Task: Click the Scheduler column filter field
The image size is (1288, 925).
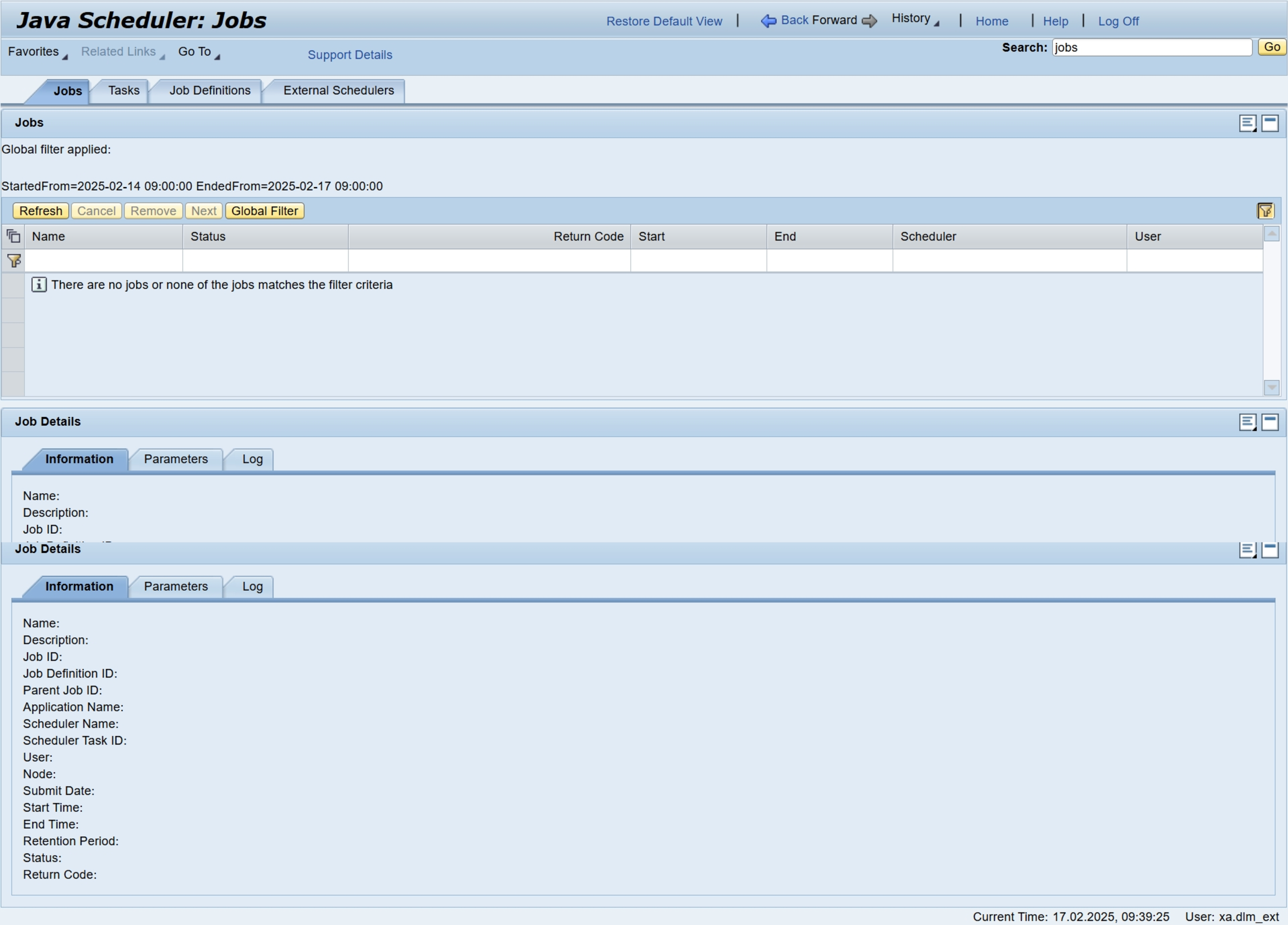Action: point(1010,261)
